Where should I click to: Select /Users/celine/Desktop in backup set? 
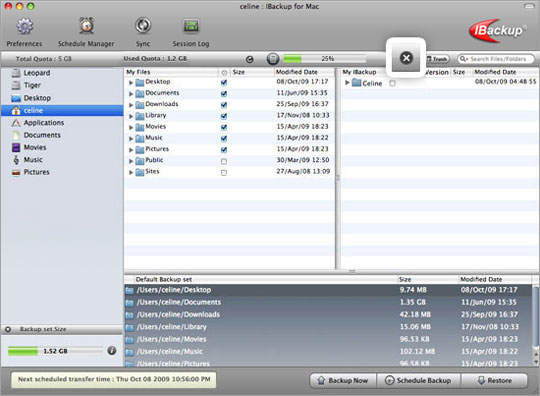(328, 290)
